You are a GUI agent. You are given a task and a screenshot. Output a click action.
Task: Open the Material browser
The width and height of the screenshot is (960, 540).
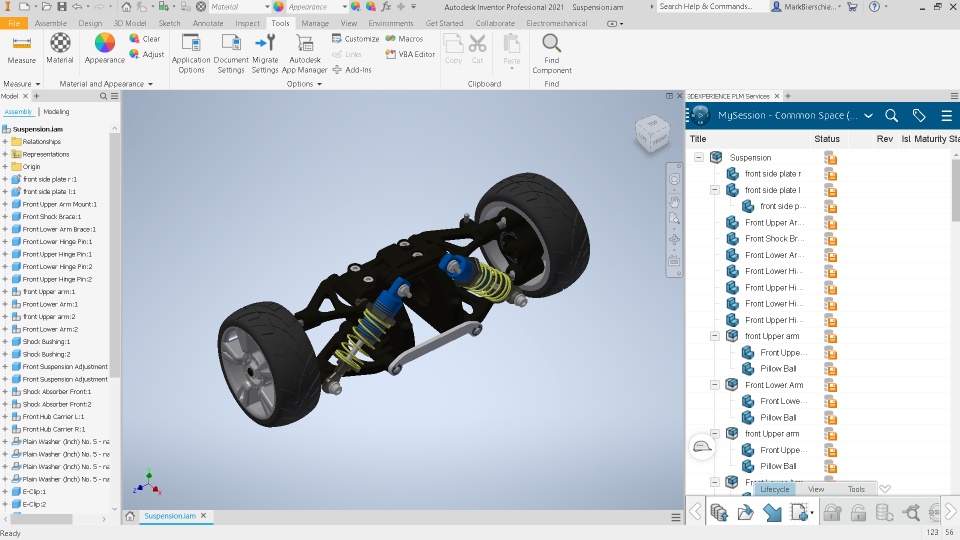(60, 49)
